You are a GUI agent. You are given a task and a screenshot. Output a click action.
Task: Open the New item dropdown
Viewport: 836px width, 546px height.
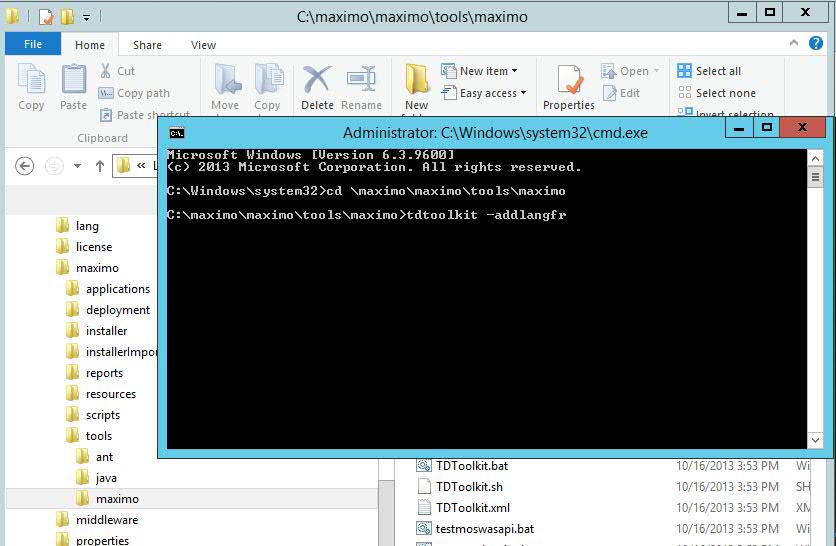(x=479, y=71)
